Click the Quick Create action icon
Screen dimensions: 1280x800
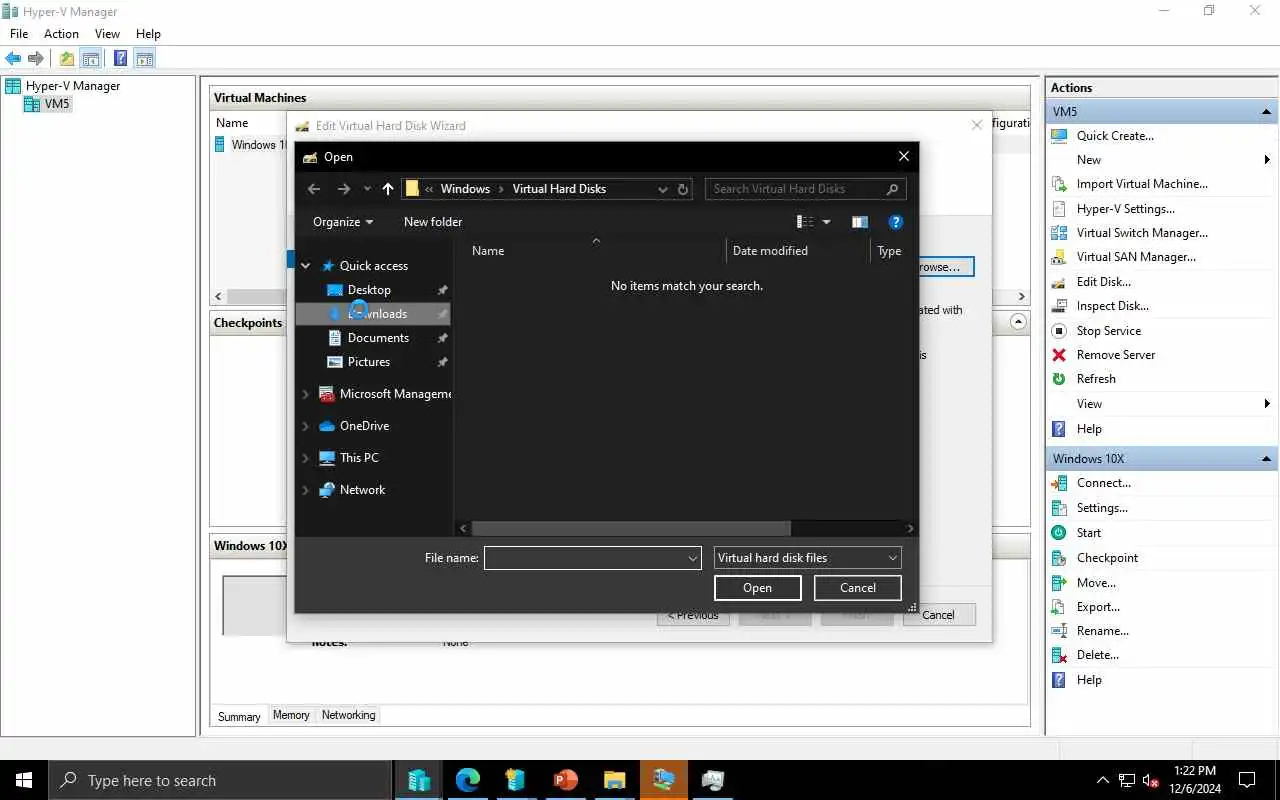coord(1059,136)
